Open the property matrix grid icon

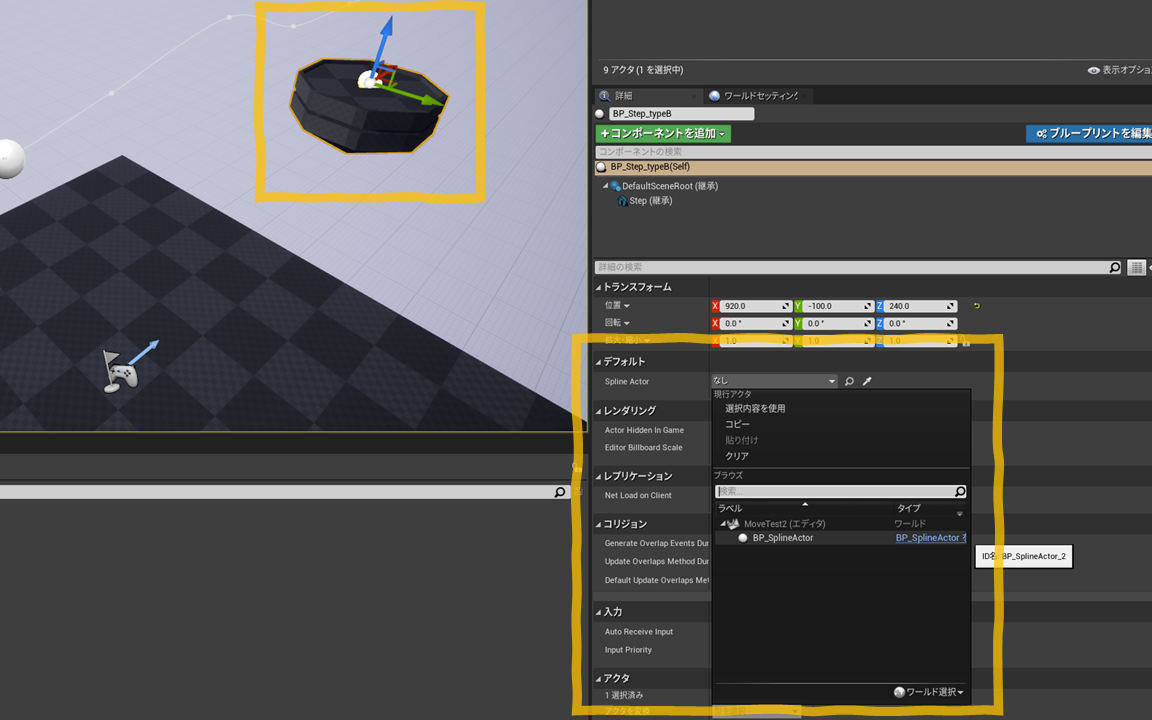pos(1136,267)
